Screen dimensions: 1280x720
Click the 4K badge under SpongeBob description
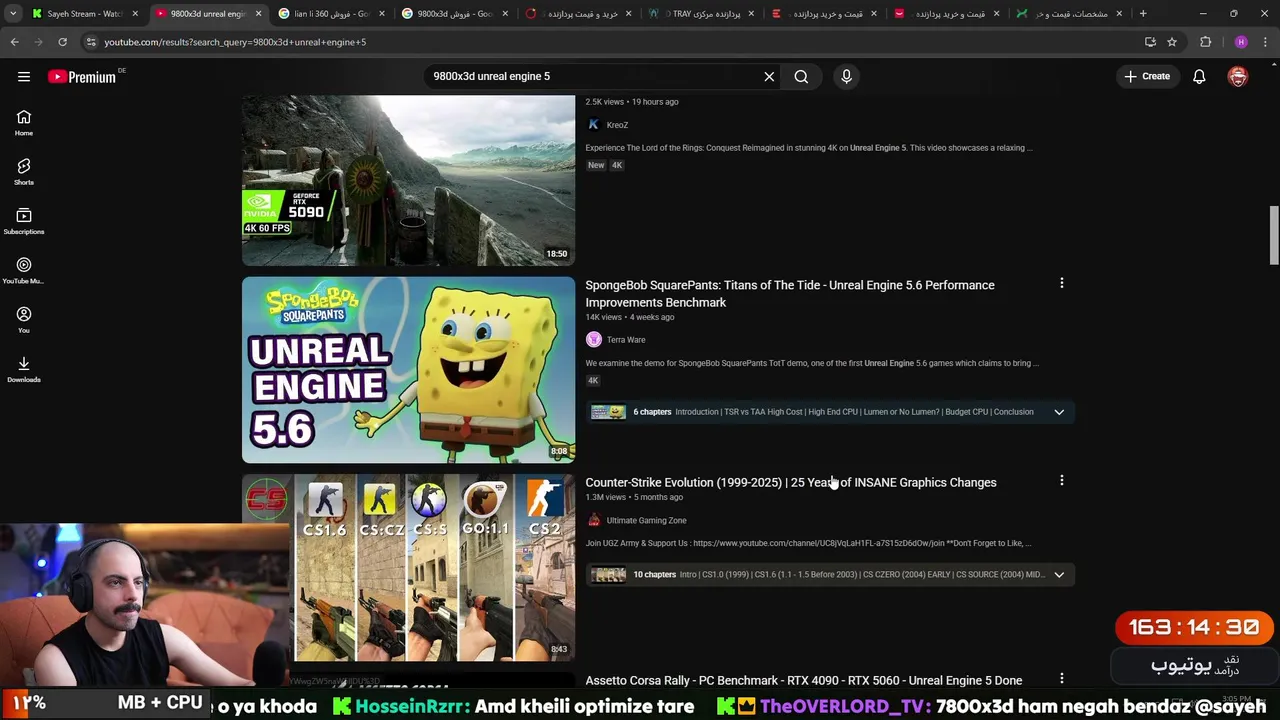[593, 380]
